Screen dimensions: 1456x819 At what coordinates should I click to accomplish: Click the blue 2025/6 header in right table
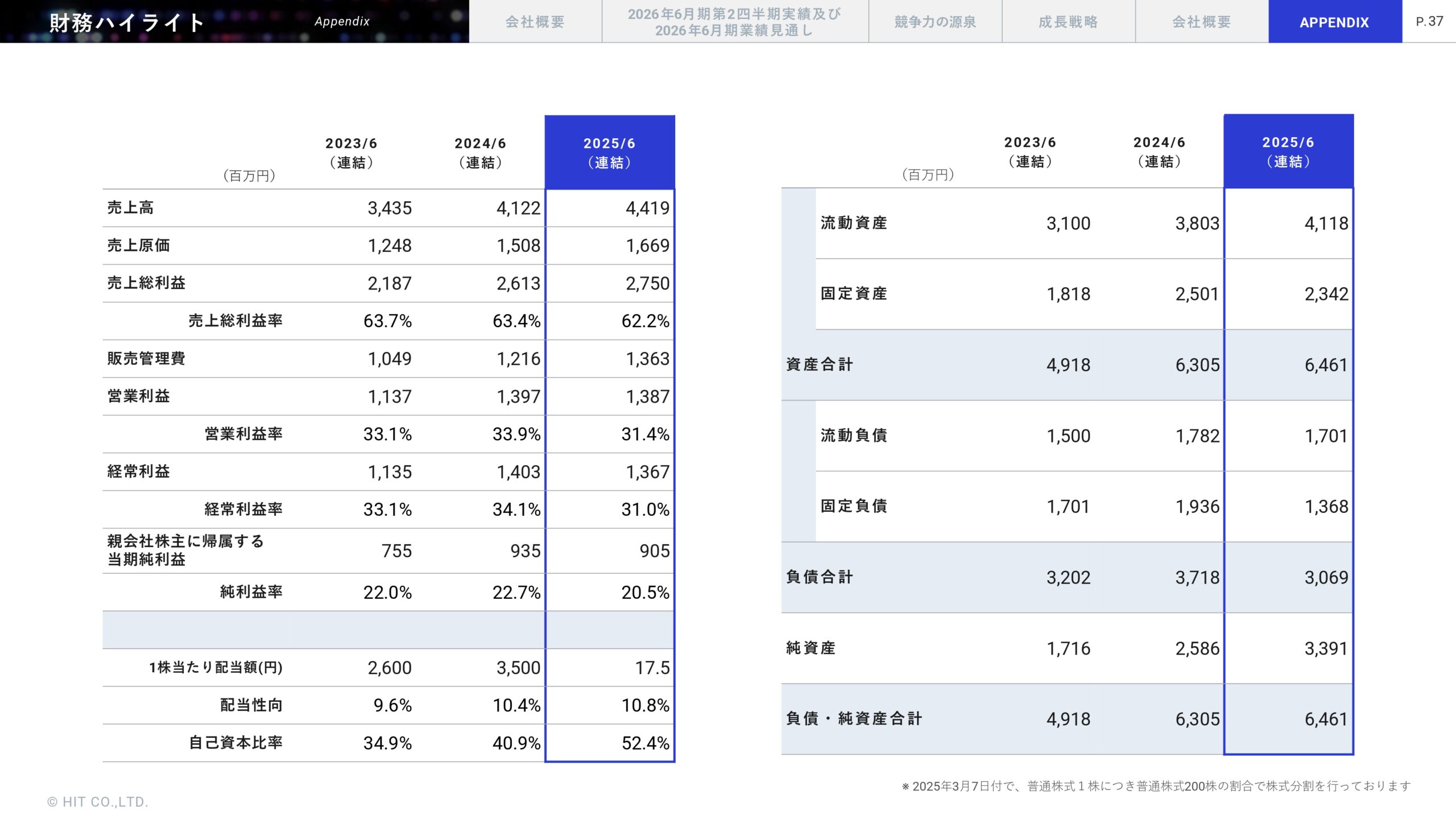(x=1288, y=151)
